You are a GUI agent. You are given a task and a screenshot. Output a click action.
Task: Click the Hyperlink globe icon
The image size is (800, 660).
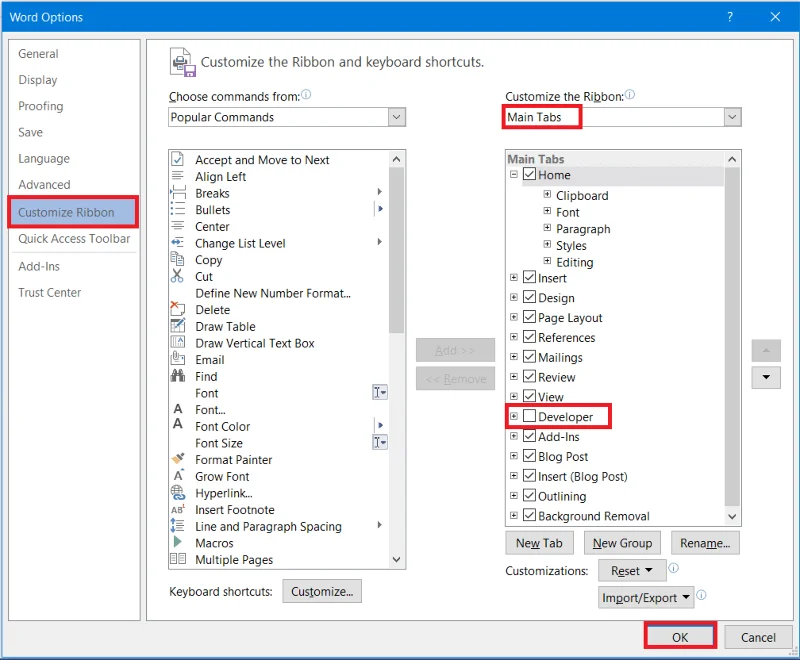[178, 492]
